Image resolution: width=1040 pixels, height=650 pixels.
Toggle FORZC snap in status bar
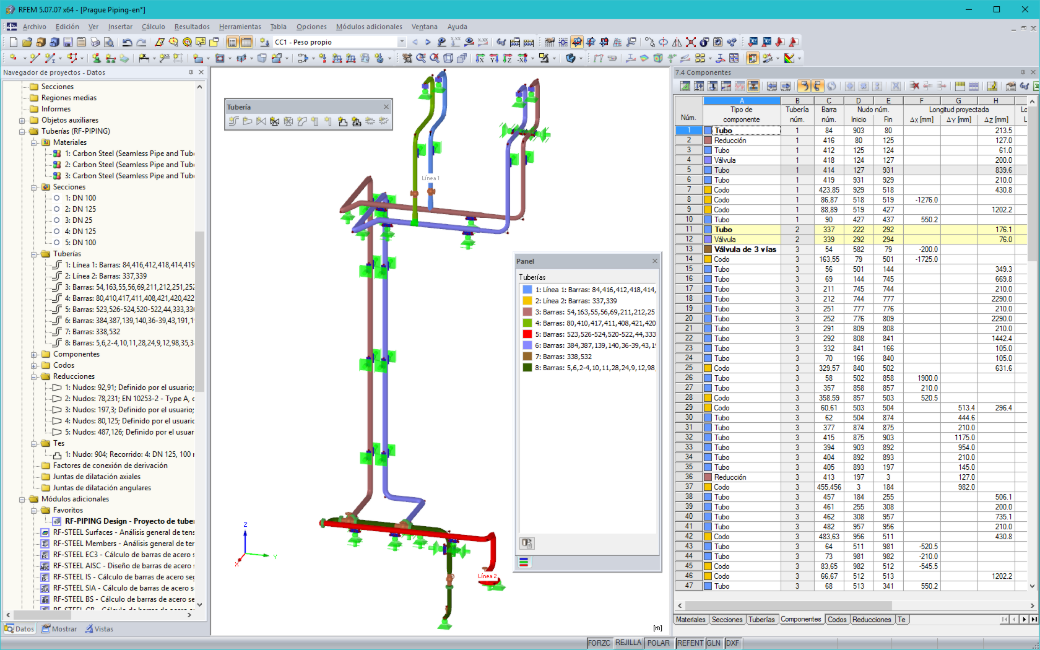click(600, 643)
